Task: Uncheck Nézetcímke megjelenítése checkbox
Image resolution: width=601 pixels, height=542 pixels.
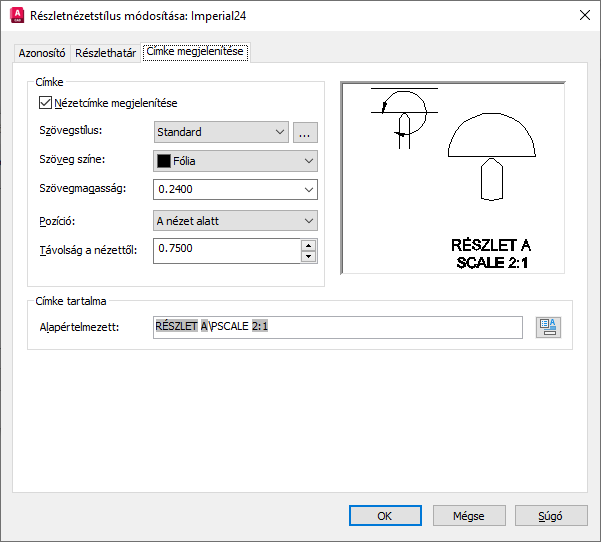Action: pos(45,103)
